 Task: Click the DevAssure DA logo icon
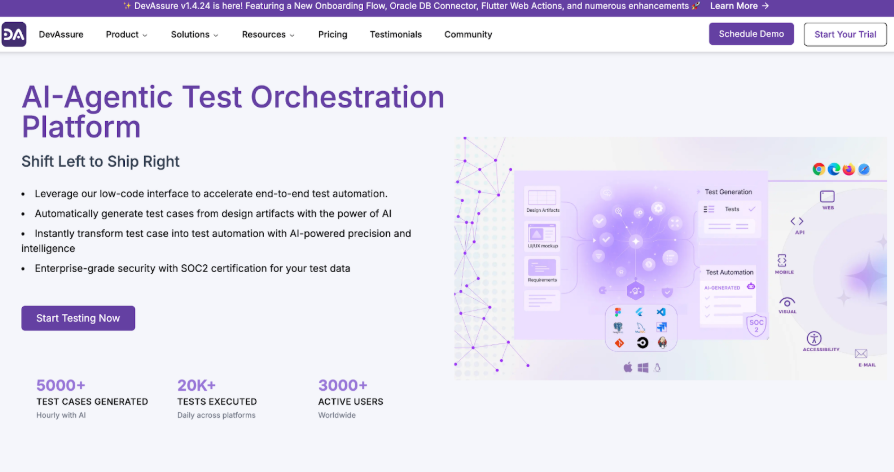14,34
